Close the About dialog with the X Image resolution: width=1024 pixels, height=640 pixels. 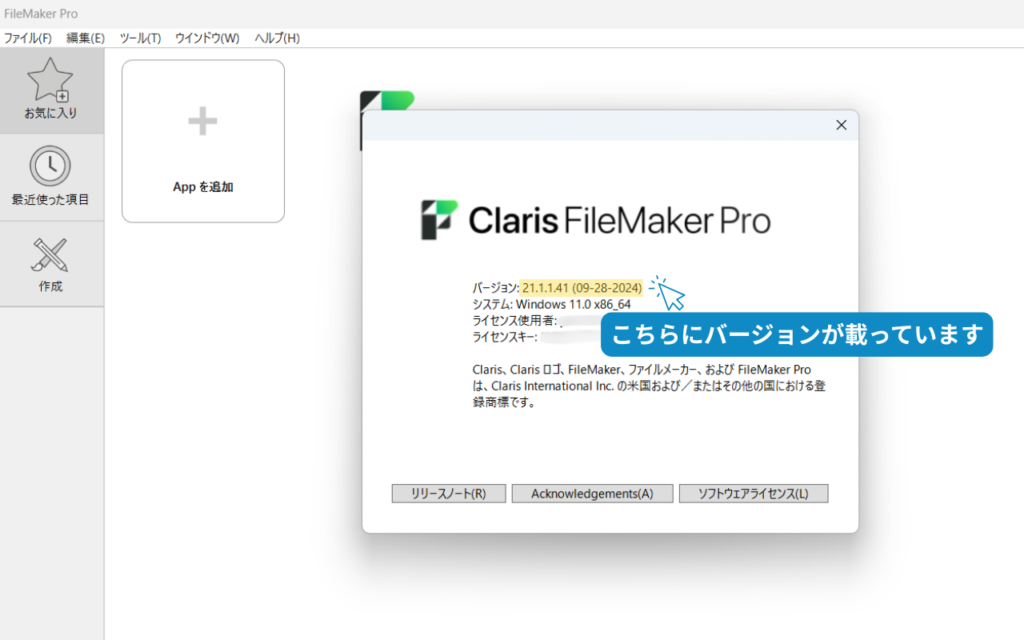[841, 125]
